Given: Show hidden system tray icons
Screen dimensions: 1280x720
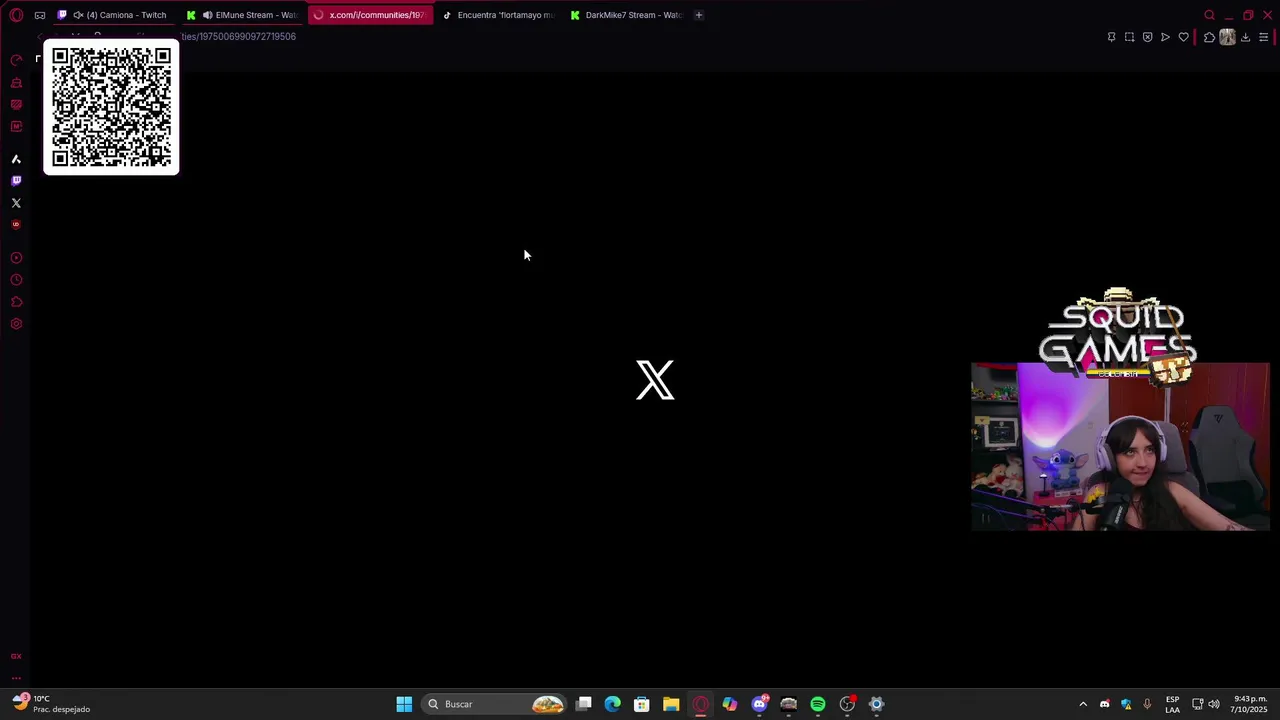Looking at the screenshot, I should pos(1083,704).
